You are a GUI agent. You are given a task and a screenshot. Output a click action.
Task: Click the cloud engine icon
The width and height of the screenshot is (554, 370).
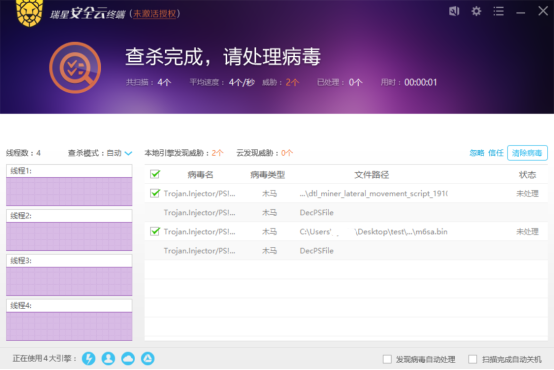pos(128,358)
